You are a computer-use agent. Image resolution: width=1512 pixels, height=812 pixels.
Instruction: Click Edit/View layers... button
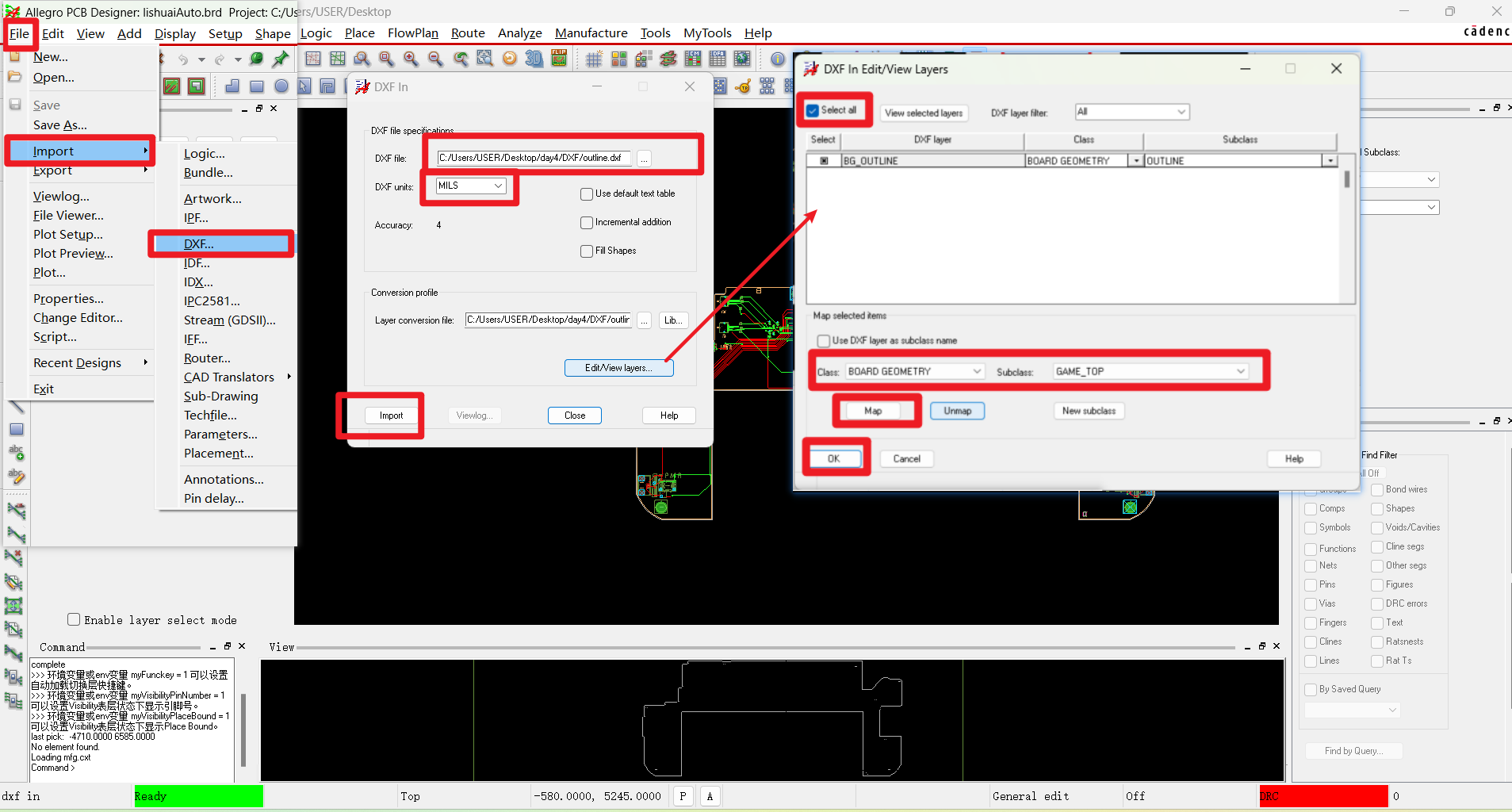(618, 368)
